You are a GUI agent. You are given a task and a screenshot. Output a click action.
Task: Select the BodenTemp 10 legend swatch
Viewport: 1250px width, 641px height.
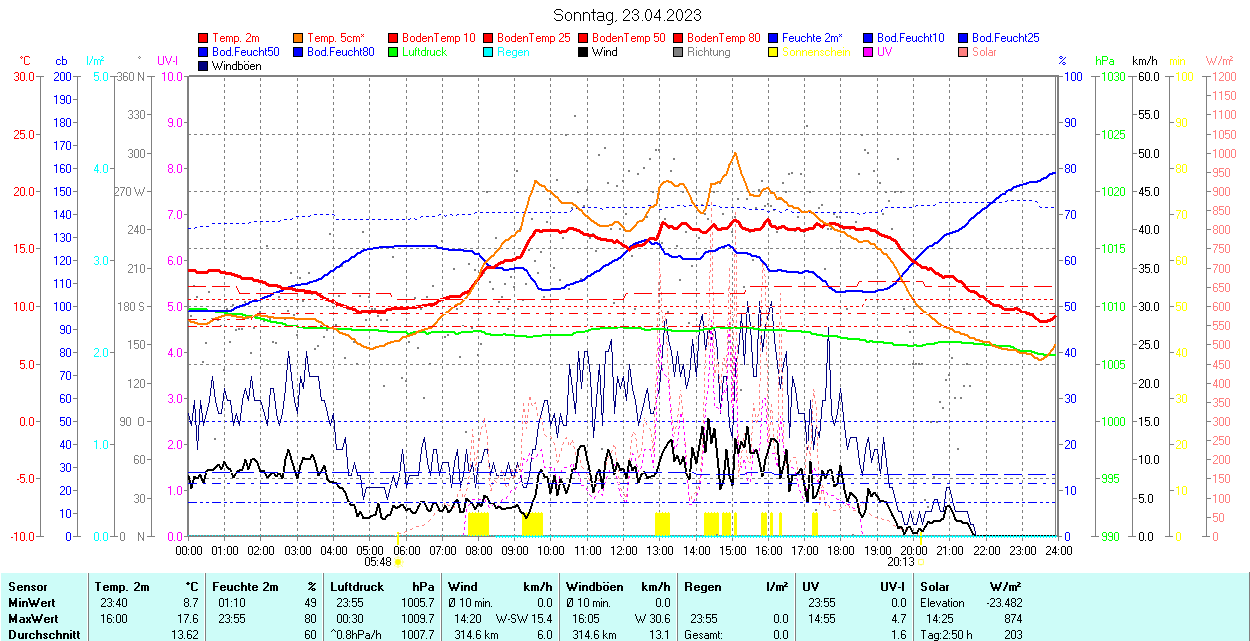(x=392, y=38)
